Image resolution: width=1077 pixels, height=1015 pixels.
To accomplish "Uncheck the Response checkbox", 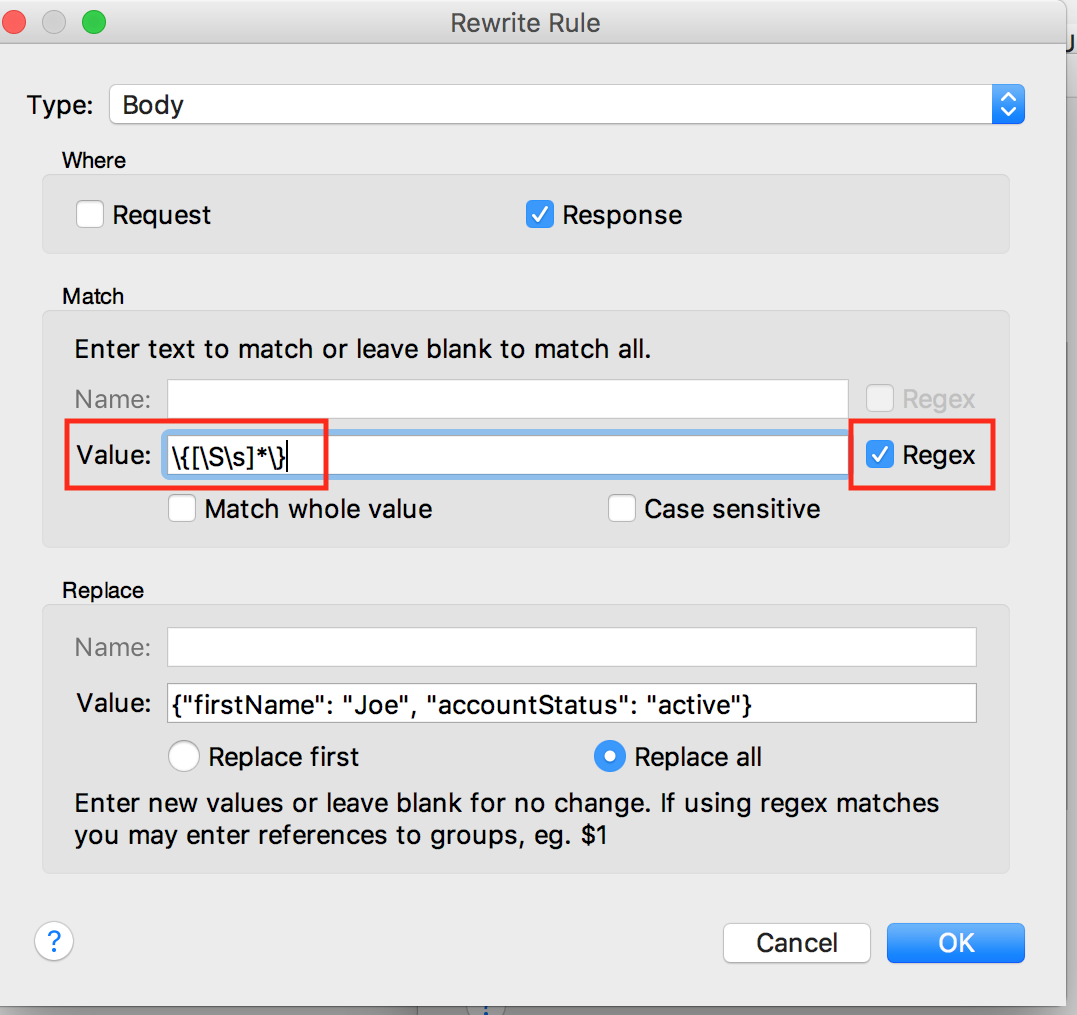I will coord(540,215).
